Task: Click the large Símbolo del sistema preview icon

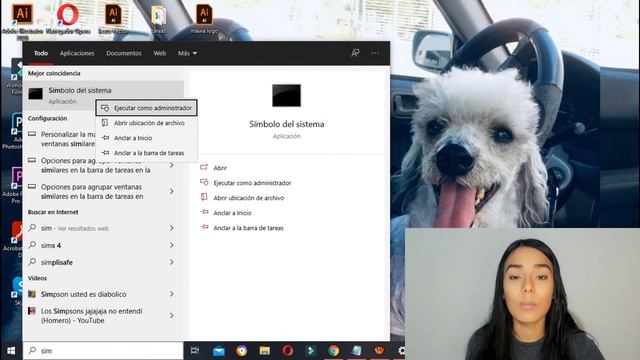Action: pyautogui.click(x=286, y=96)
